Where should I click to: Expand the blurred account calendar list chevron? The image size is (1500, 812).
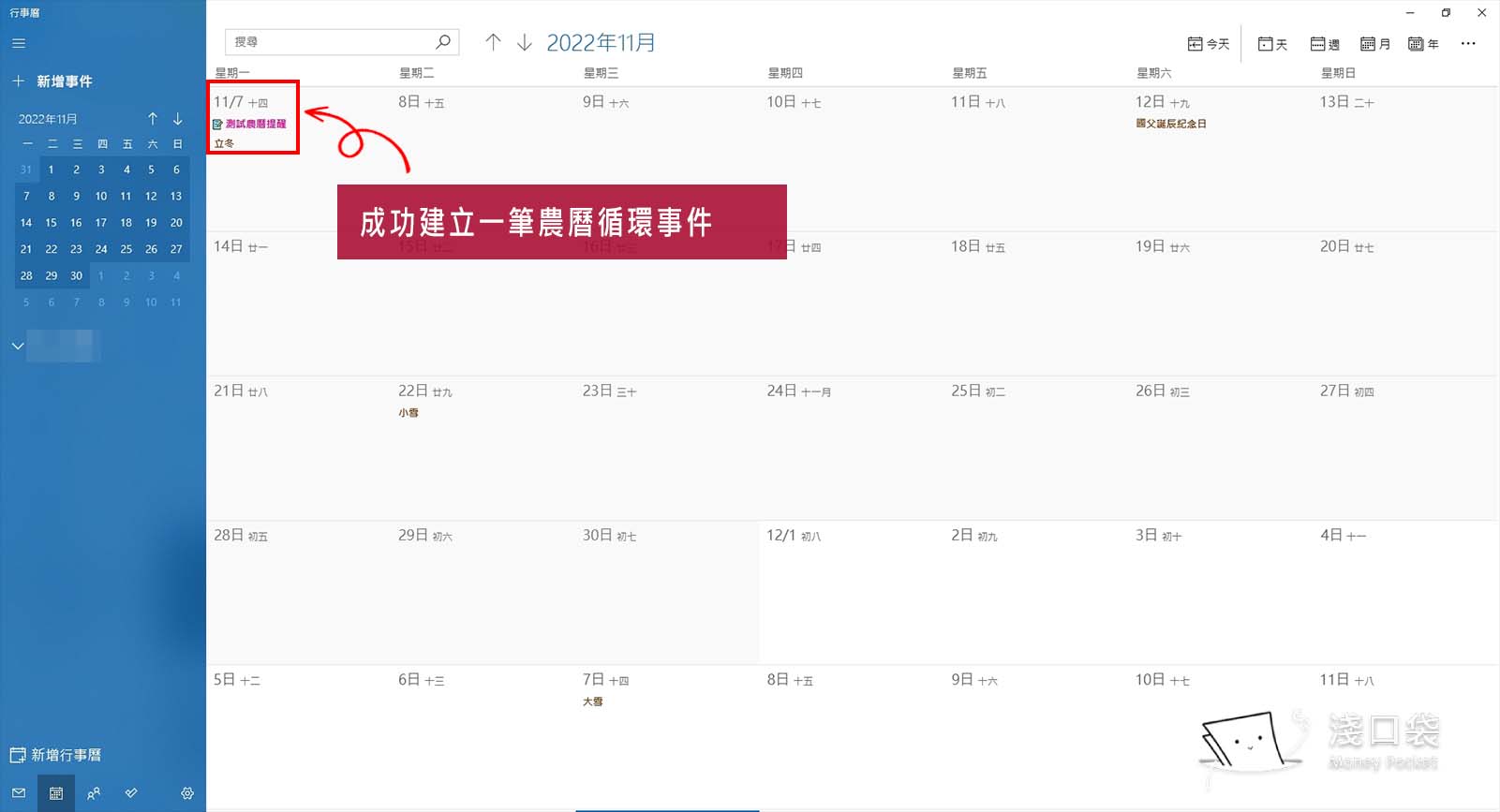click(18, 346)
